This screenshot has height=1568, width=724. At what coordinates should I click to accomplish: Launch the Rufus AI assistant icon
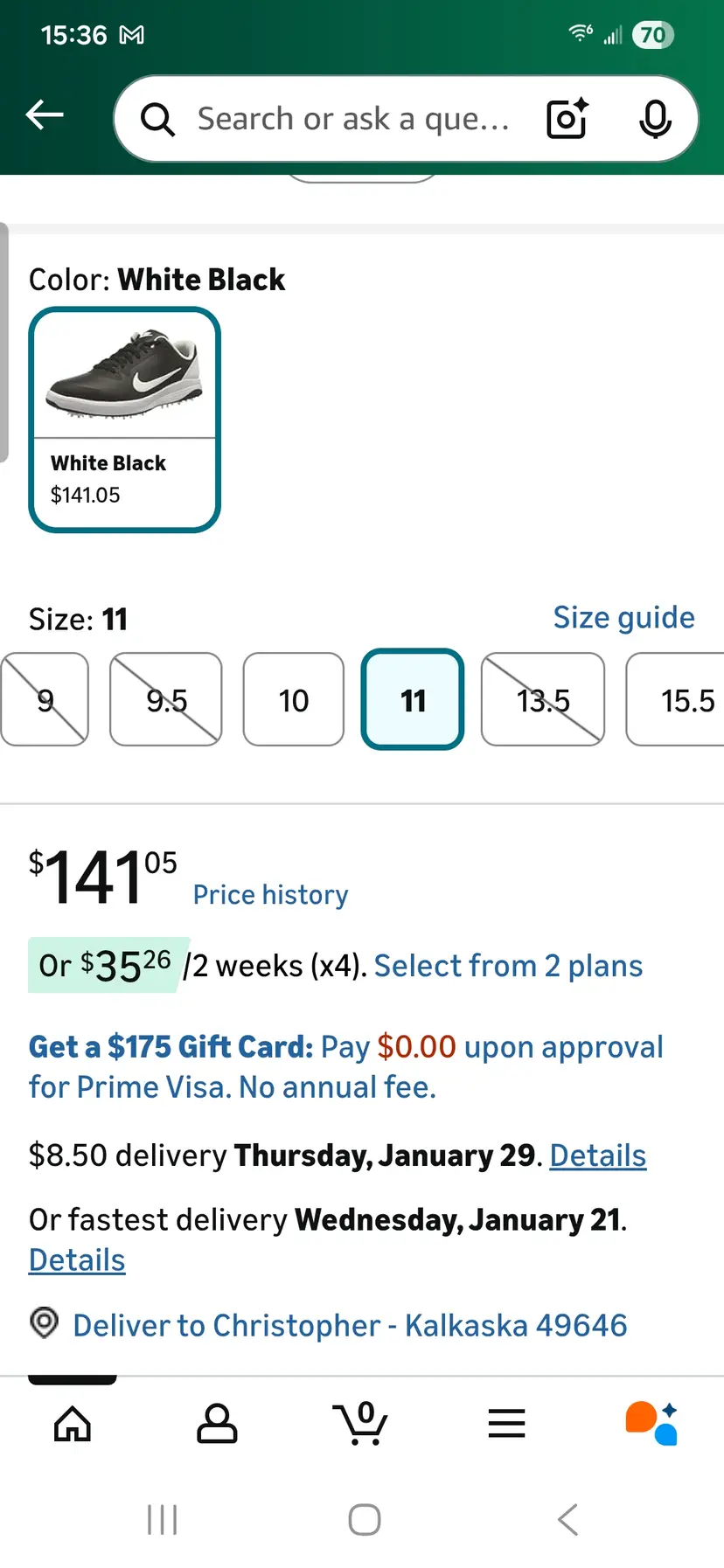click(x=651, y=1424)
